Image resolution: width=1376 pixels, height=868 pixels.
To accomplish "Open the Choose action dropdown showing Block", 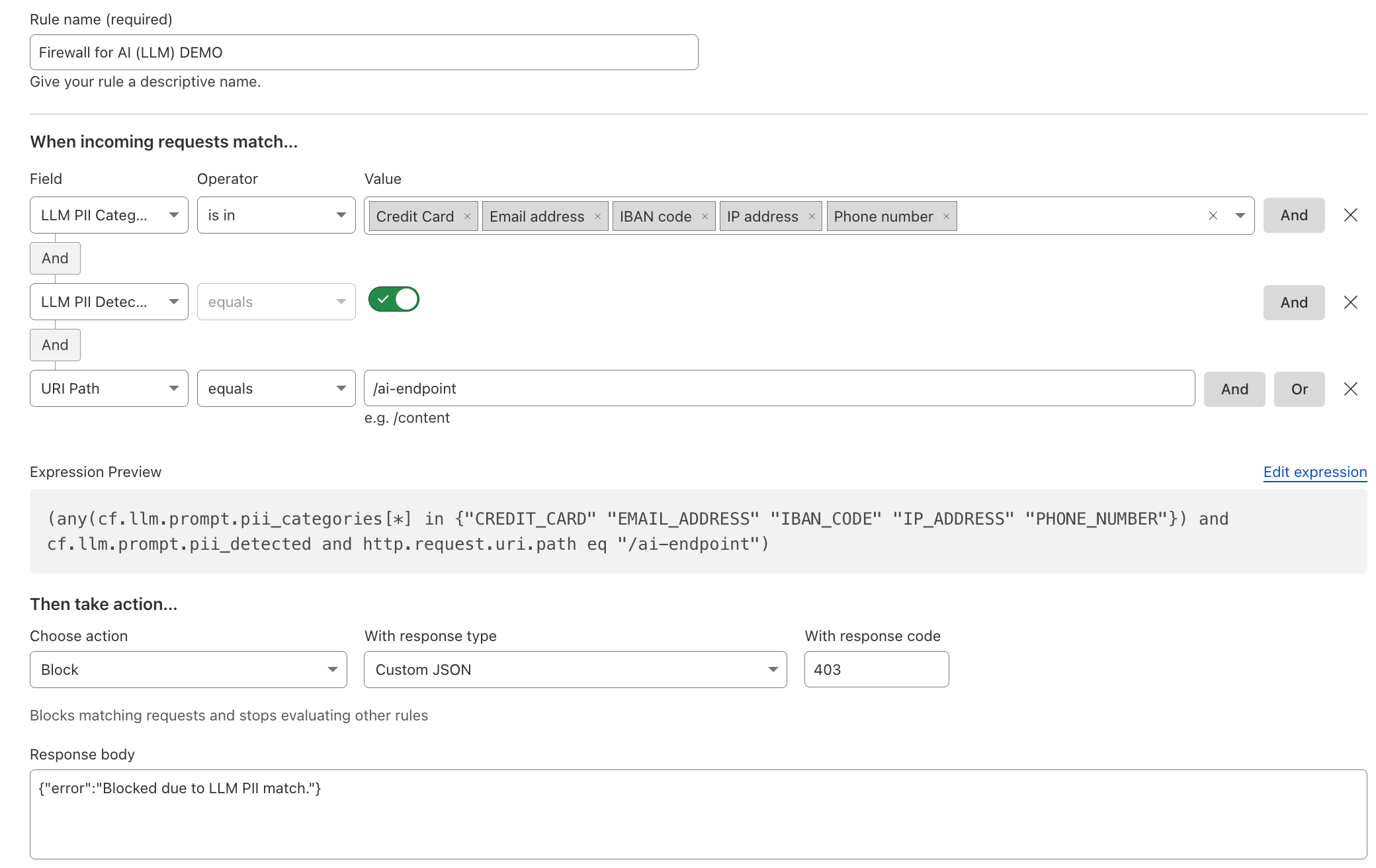I will tap(188, 670).
